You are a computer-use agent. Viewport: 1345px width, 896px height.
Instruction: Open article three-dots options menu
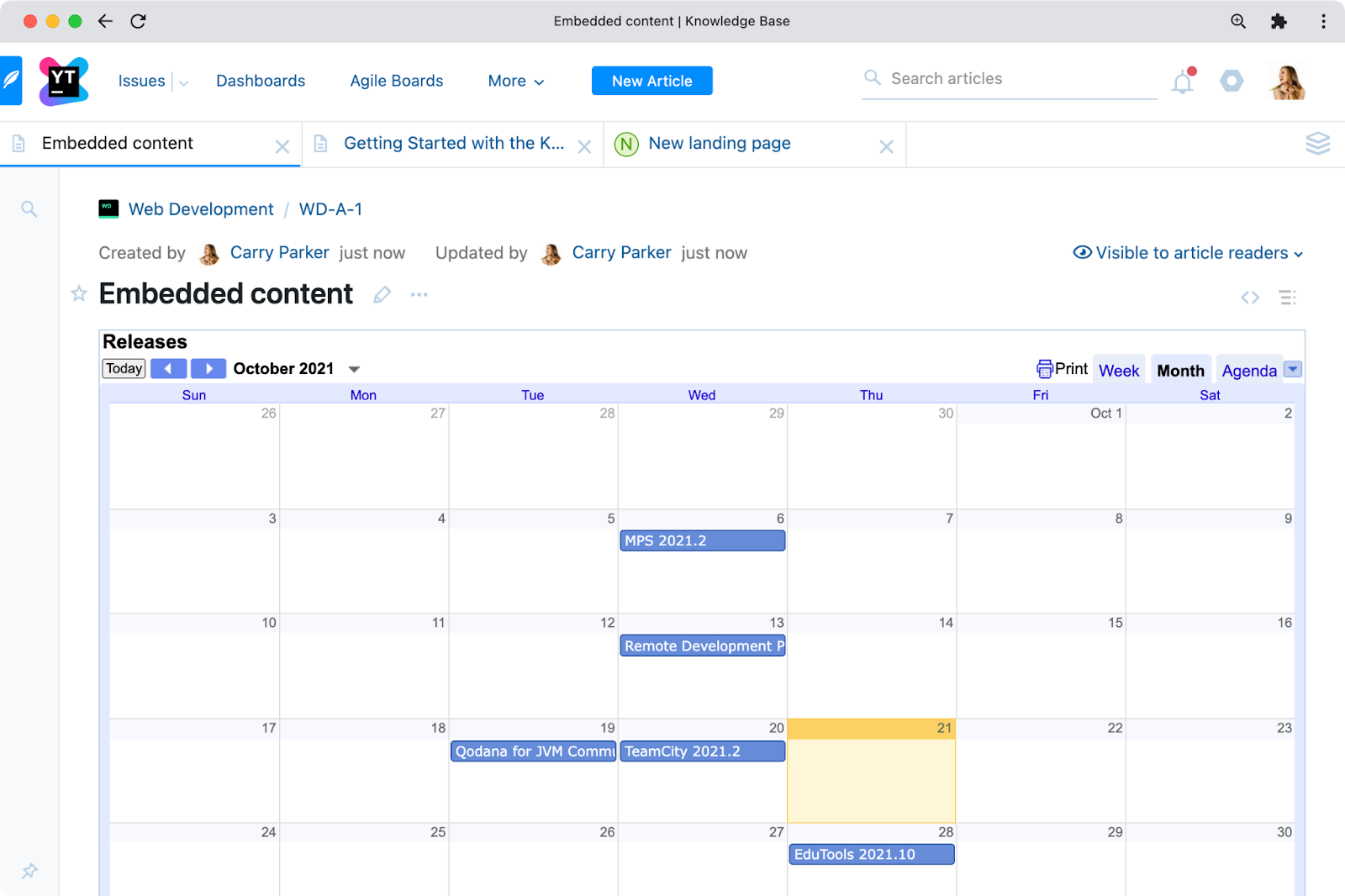point(419,294)
